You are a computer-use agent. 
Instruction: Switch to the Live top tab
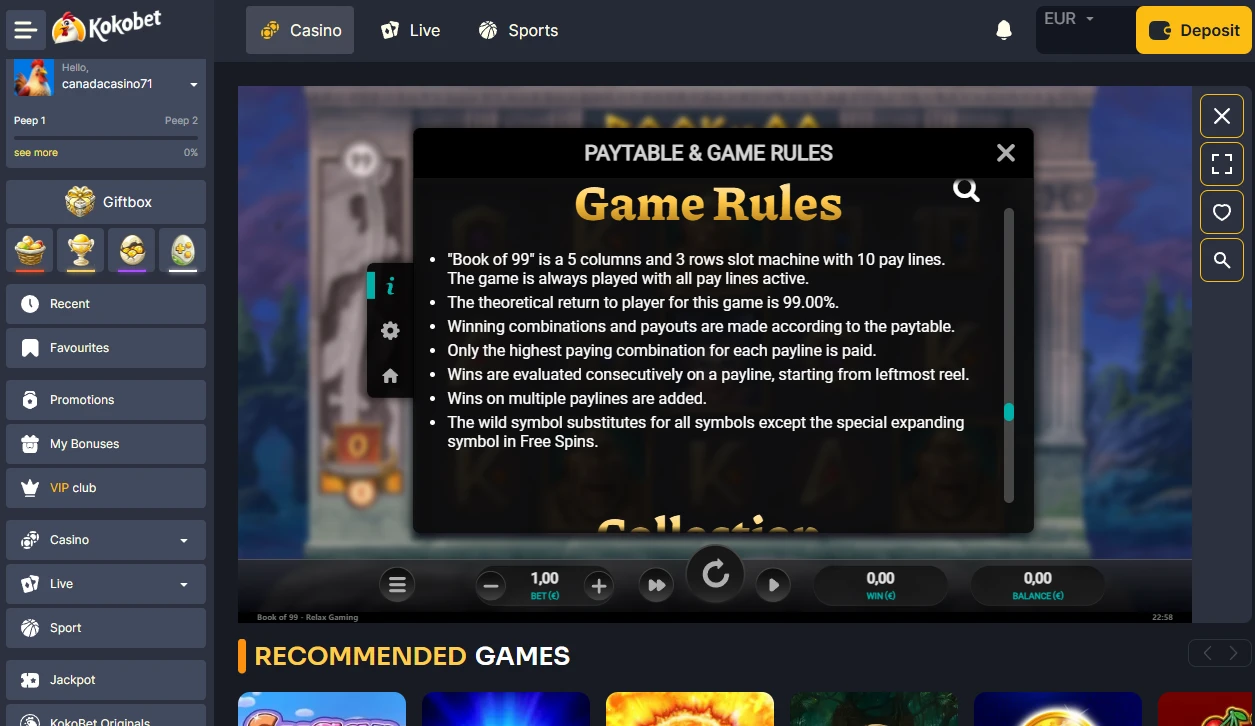click(x=410, y=30)
